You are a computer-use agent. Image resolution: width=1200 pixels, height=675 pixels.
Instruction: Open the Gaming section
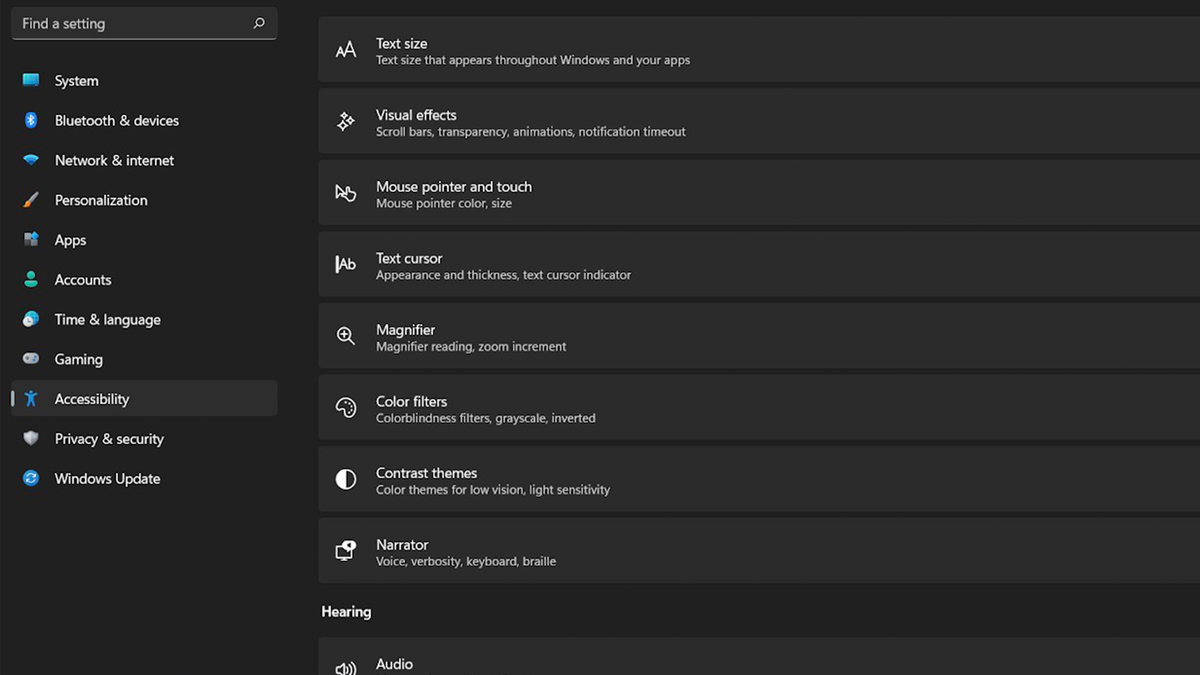pyautogui.click(x=78, y=358)
